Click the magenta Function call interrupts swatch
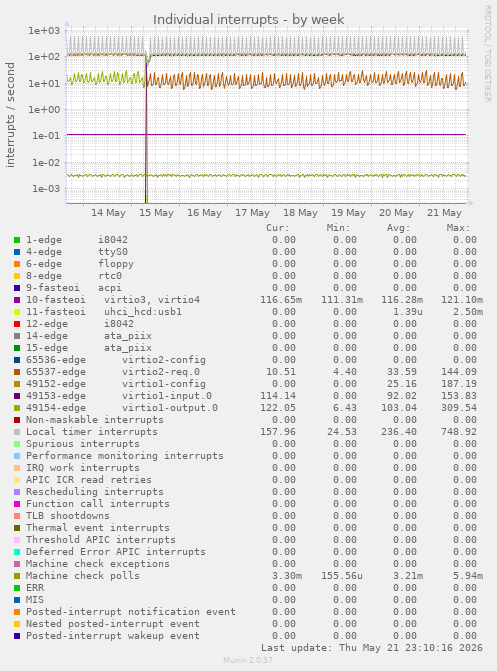Screen dimensions: 497x671 tap(17, 504)
